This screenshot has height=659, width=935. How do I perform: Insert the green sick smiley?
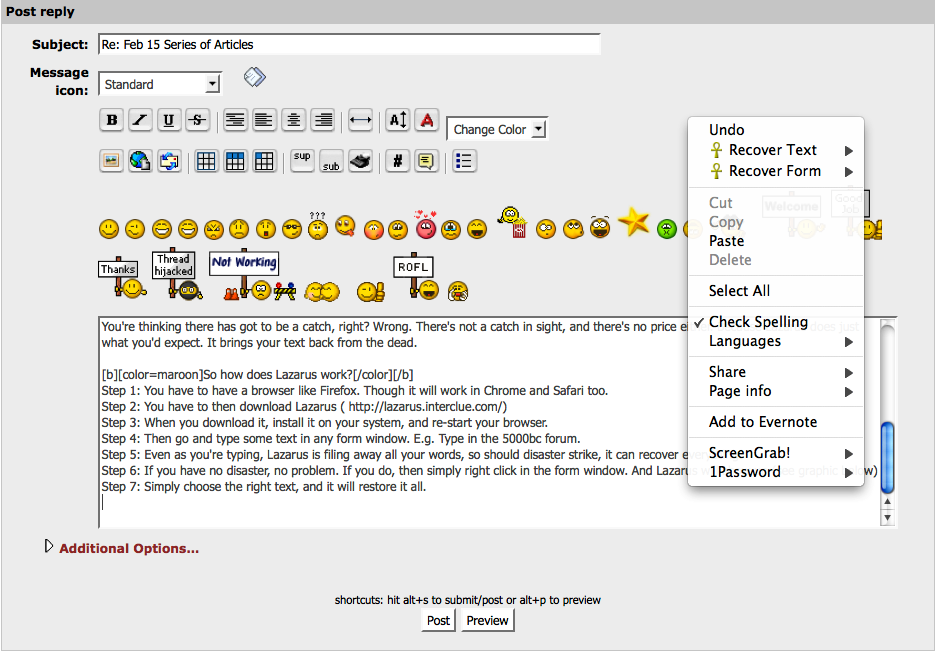point(667,229)
